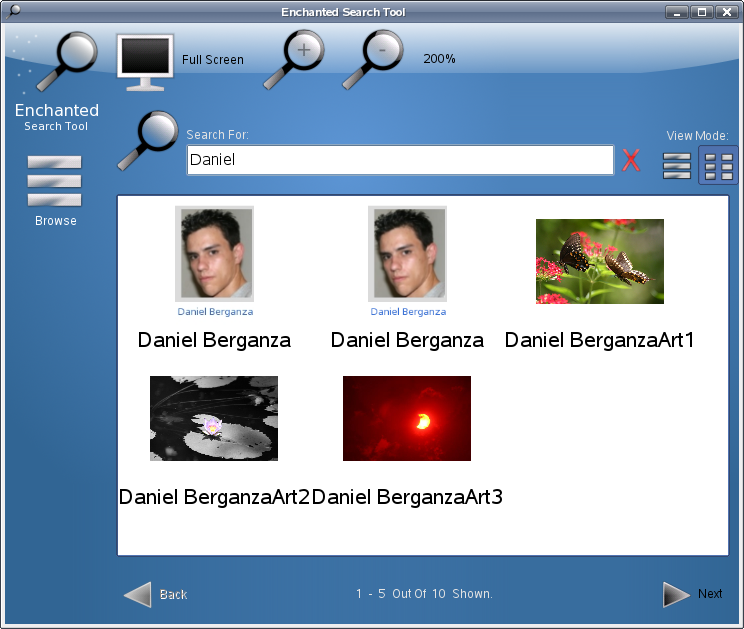Click the Full Screen monitor icon
The height and width of the screenshot is (629, 744).
(x=145, y=62)
